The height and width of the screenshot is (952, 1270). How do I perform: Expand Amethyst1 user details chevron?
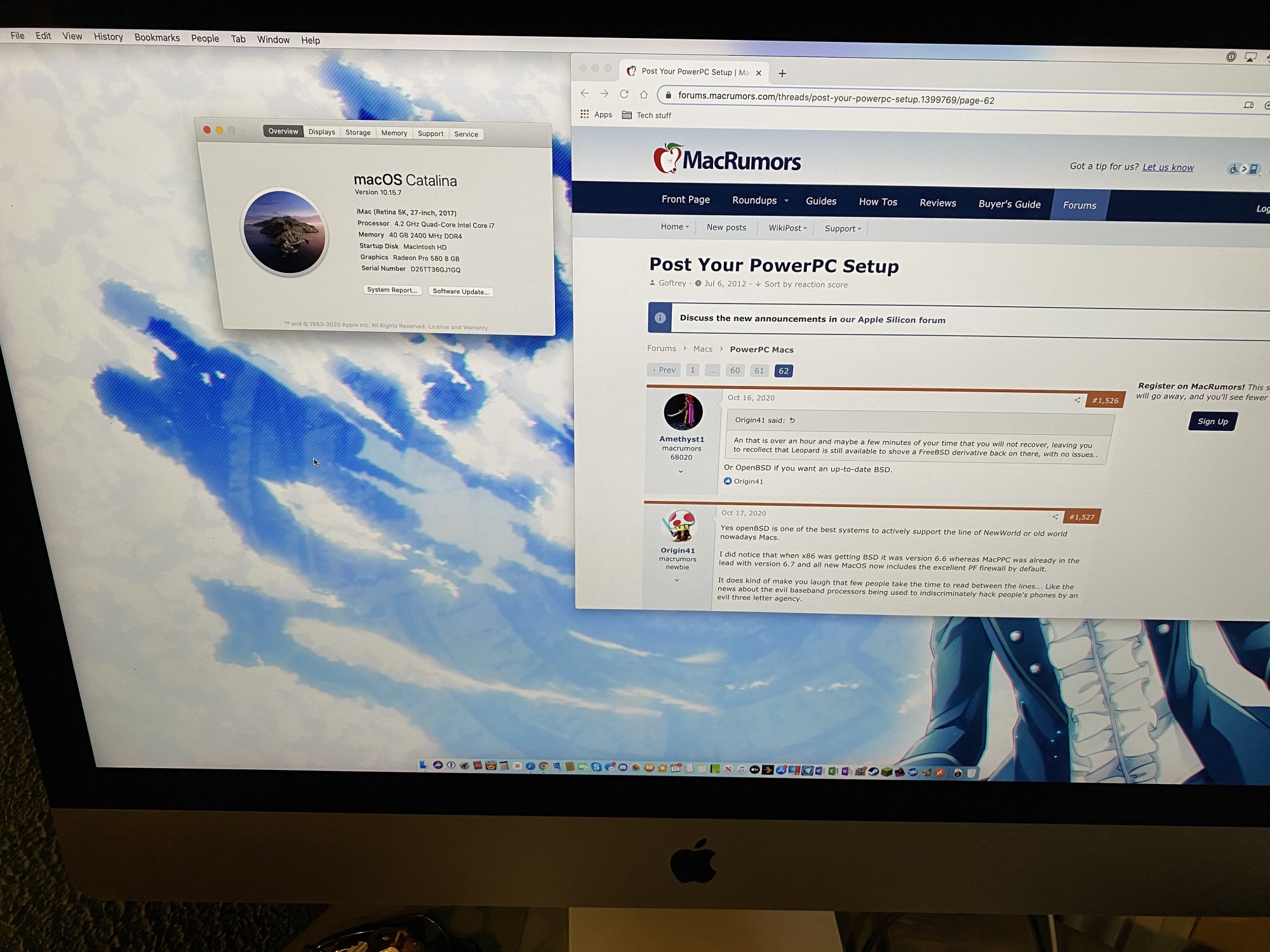tap(681, 472)
